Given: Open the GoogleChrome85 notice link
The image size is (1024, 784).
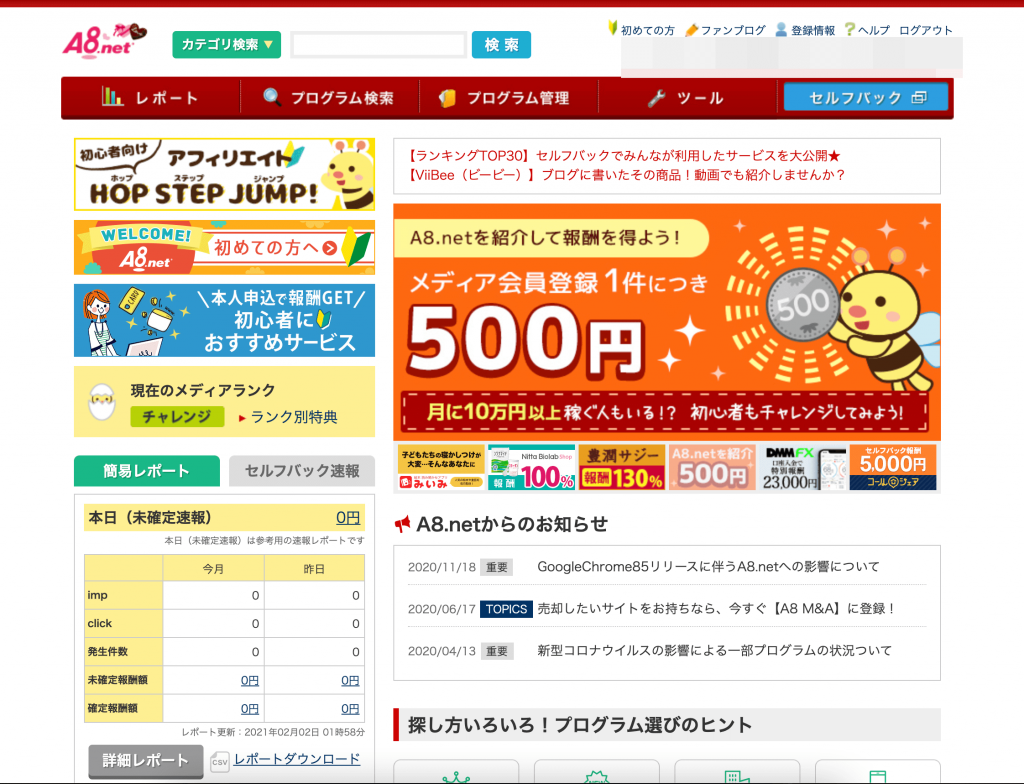Looking at the screenshot, I should [x=708, y=567].
